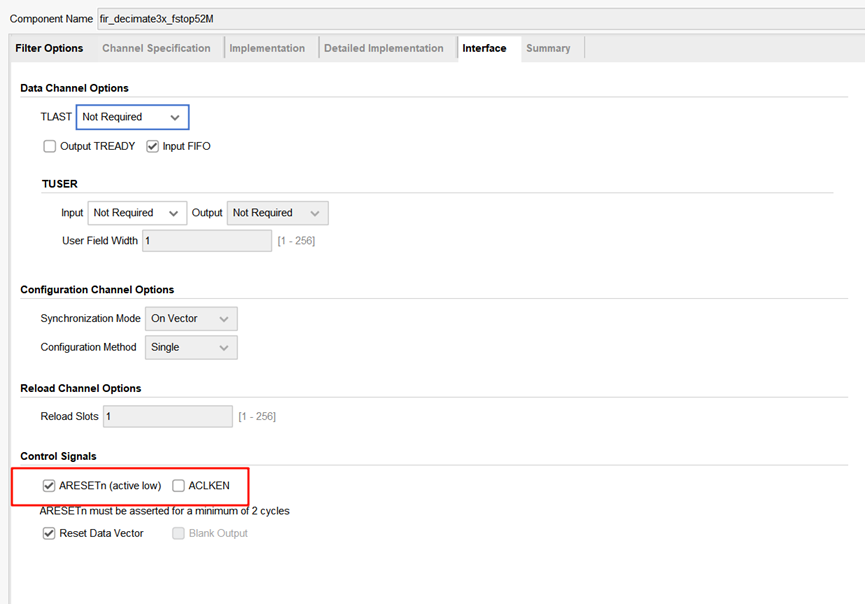Switch to the Filter Options tab
The height and width of the screenshot is (604, 865).
coord(49,48)
